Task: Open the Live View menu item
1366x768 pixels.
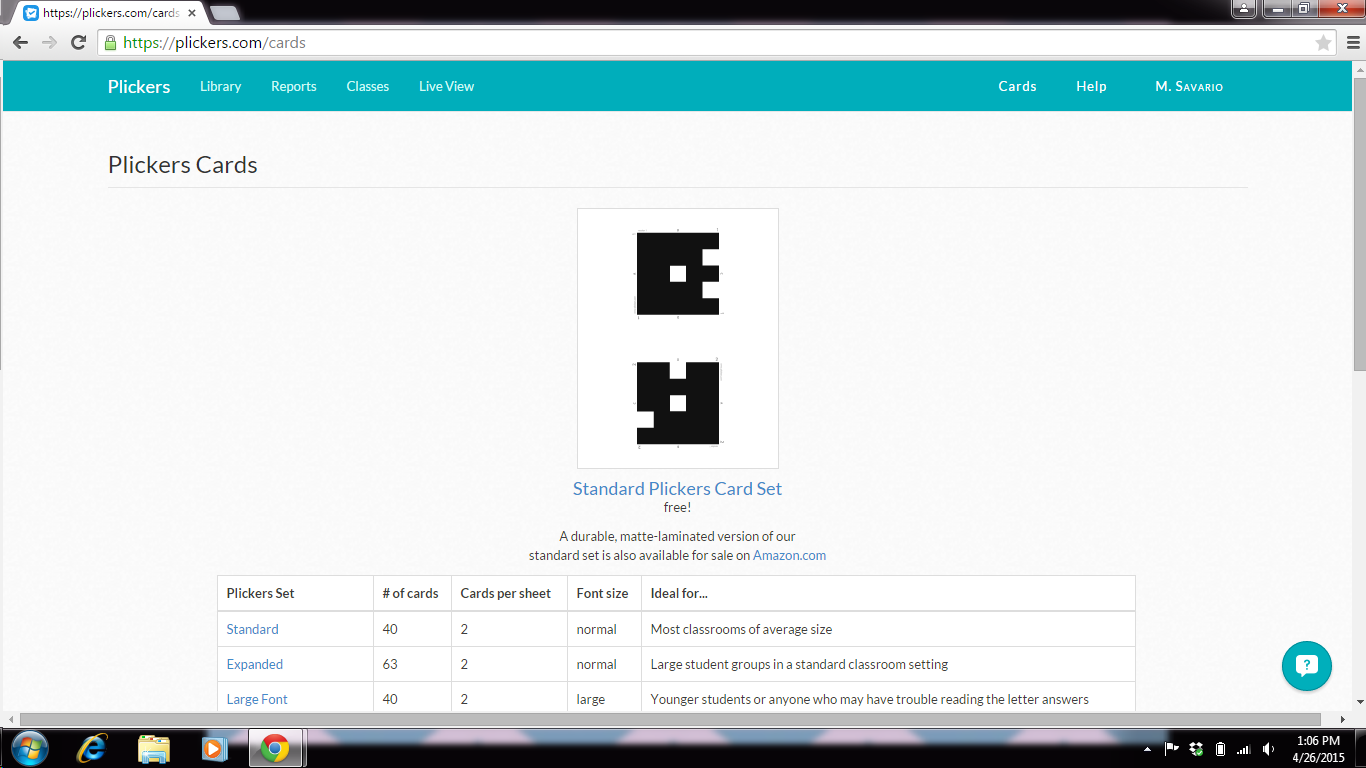Action: [446, 87]
